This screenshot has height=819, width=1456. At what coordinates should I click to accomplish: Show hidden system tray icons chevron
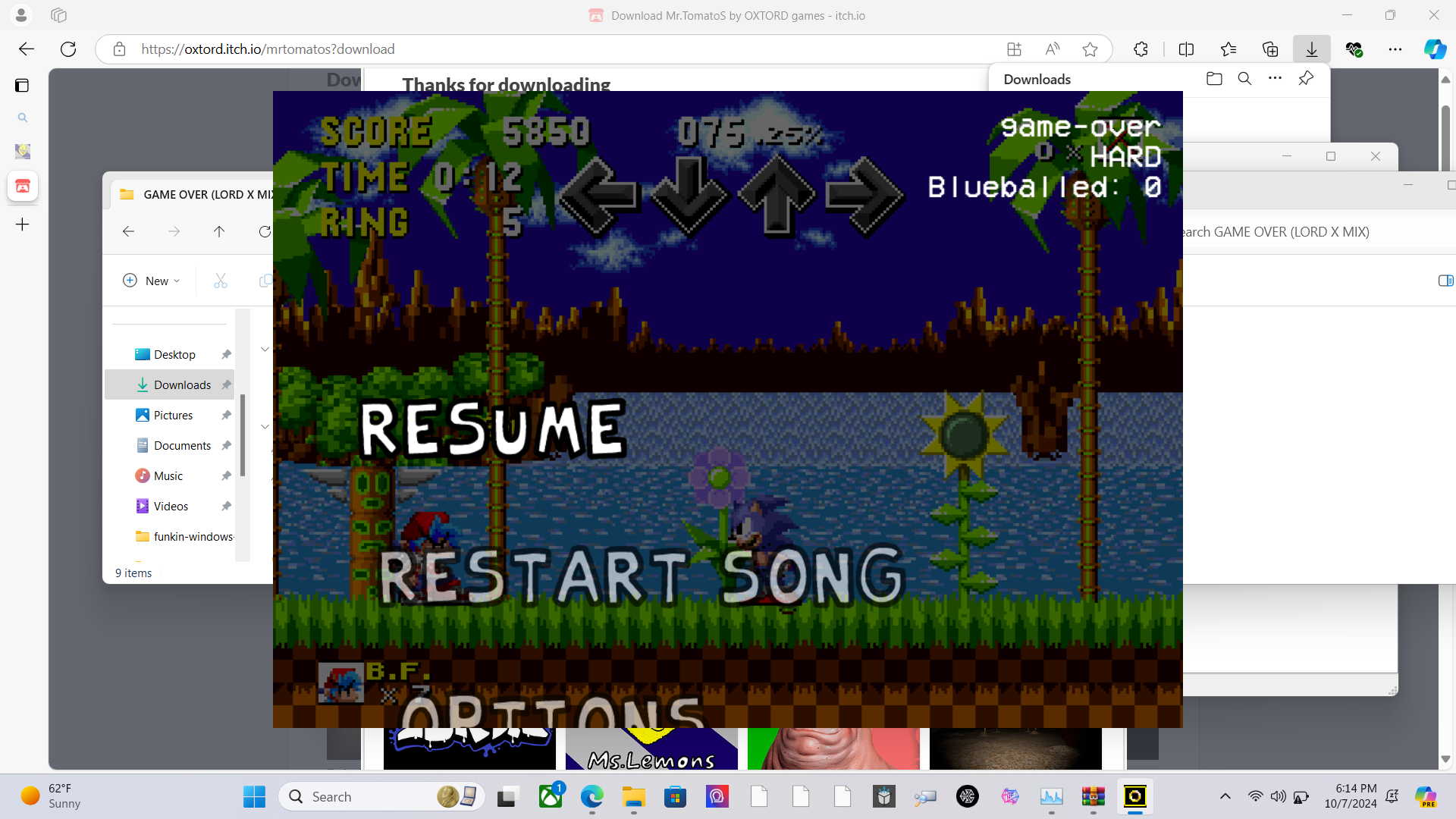pyautogui.click(x=1225, y=796)
